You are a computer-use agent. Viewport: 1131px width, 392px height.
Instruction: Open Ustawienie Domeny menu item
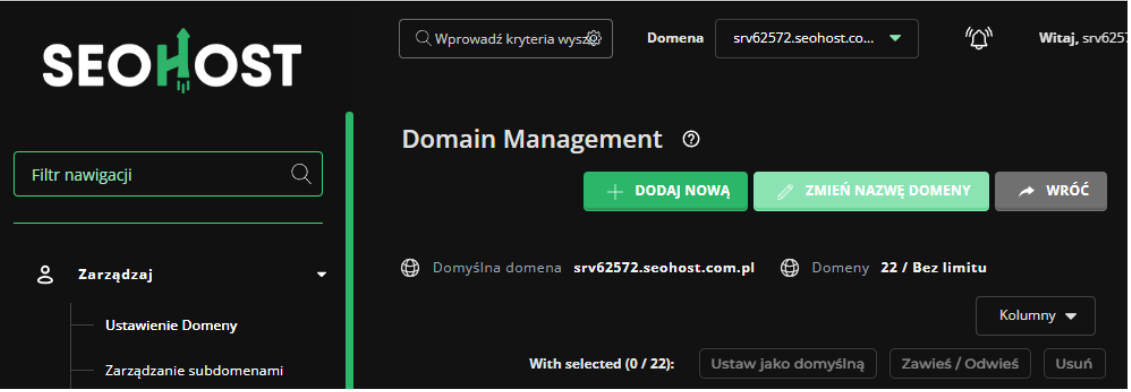[x=171, y=326]
